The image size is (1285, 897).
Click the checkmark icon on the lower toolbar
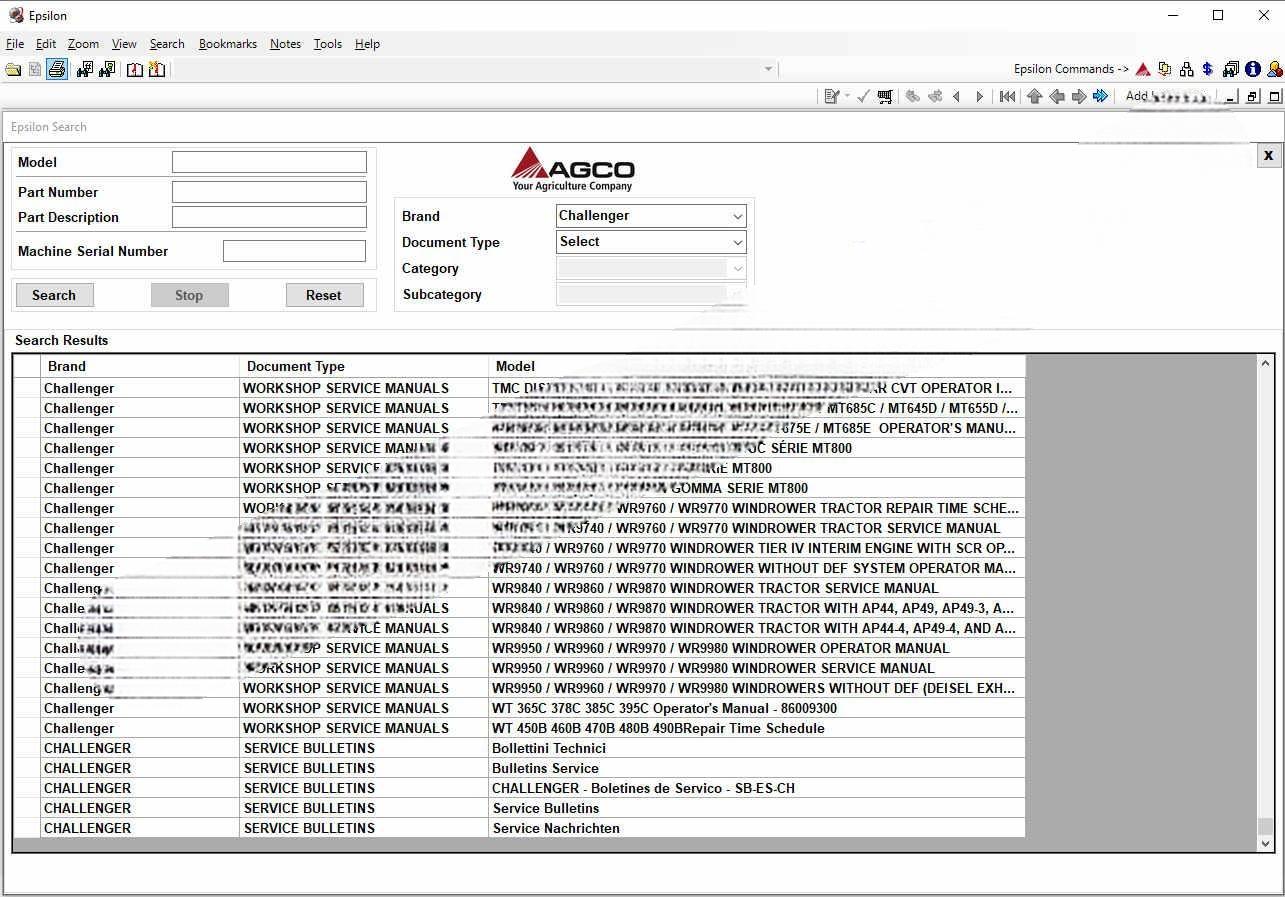click(862, 96)
